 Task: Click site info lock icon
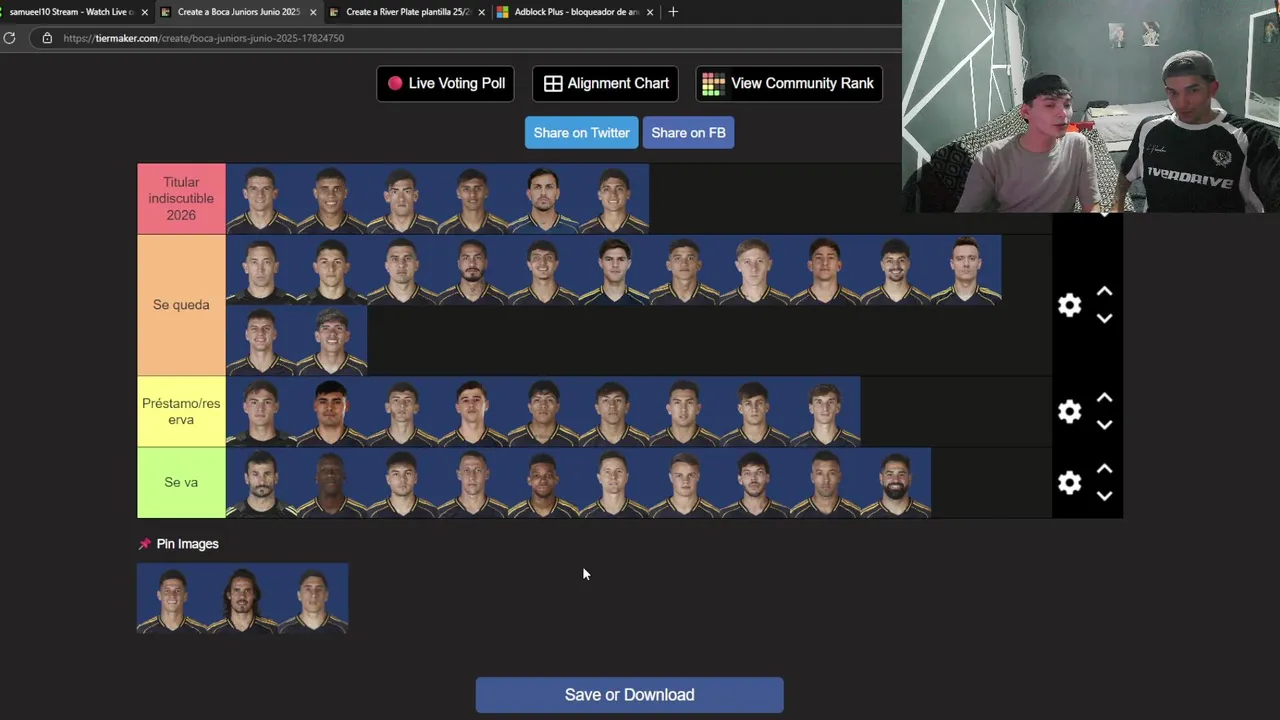coord(46,38)
